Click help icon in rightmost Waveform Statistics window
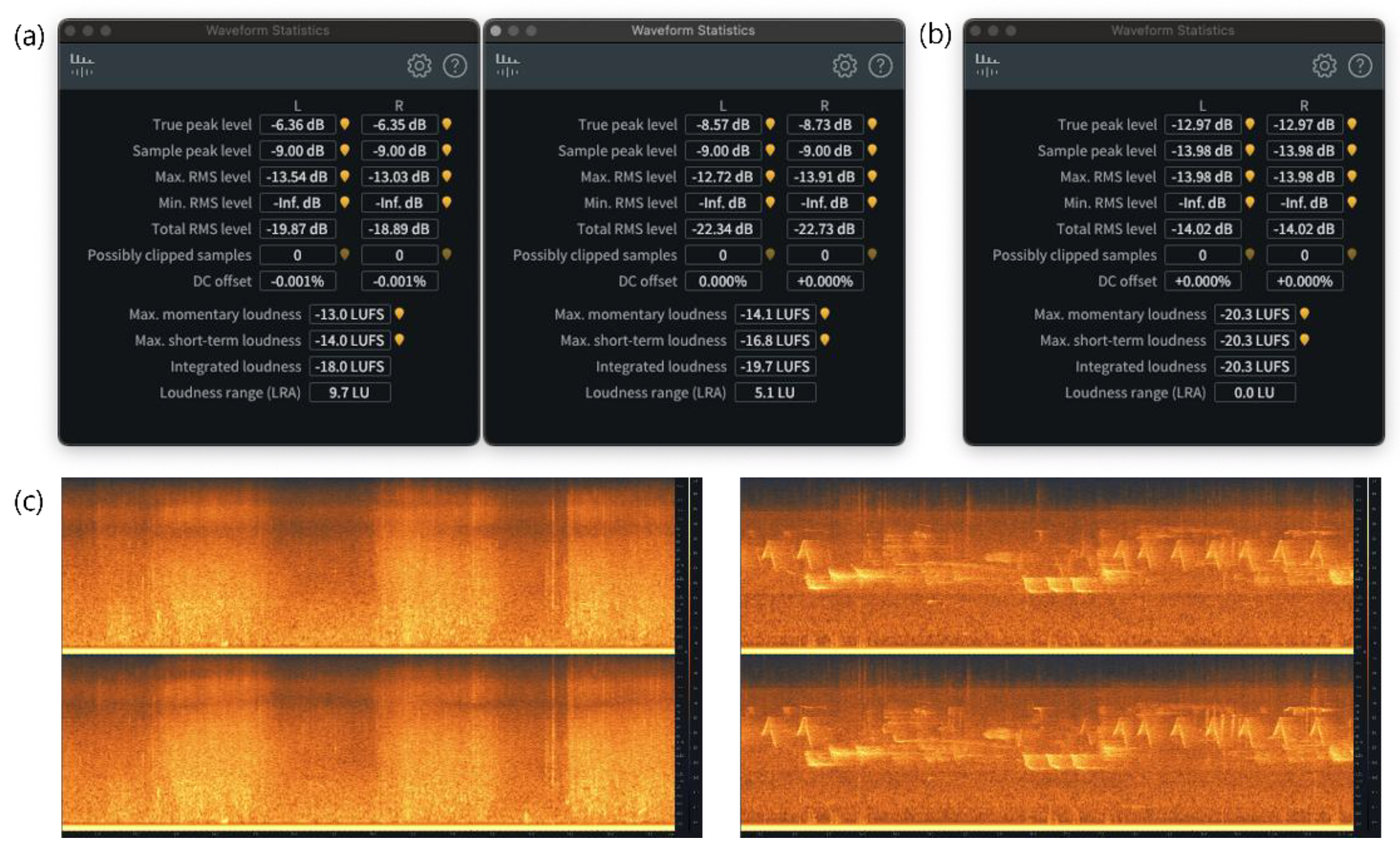The width and height of the screenshot is (1400, 849). pos(1360,66)
